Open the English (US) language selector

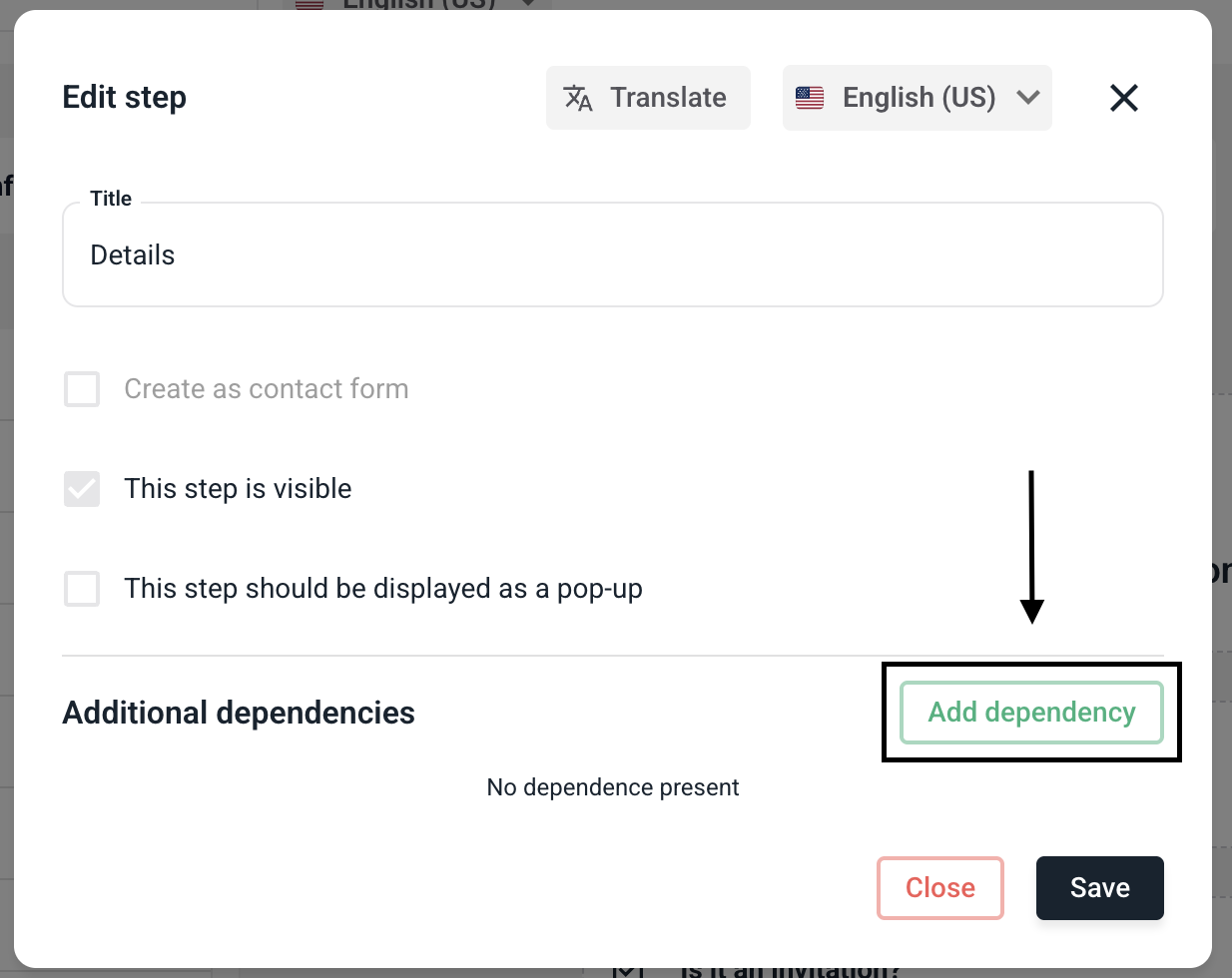point(918,98)
